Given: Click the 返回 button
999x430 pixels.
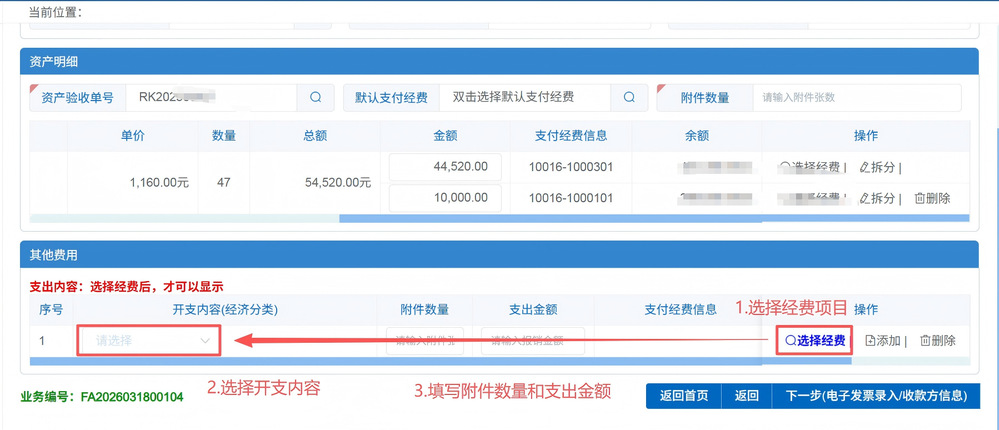Looking at the screenshot, I should click(x=746, y=396).
